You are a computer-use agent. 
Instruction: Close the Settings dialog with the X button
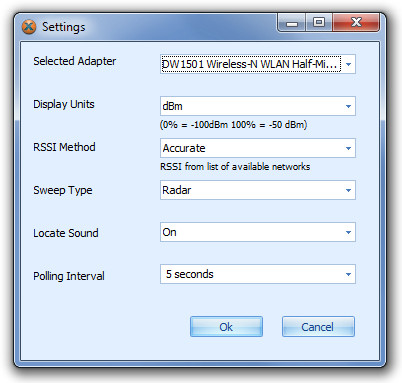click(x=356, y=23)
